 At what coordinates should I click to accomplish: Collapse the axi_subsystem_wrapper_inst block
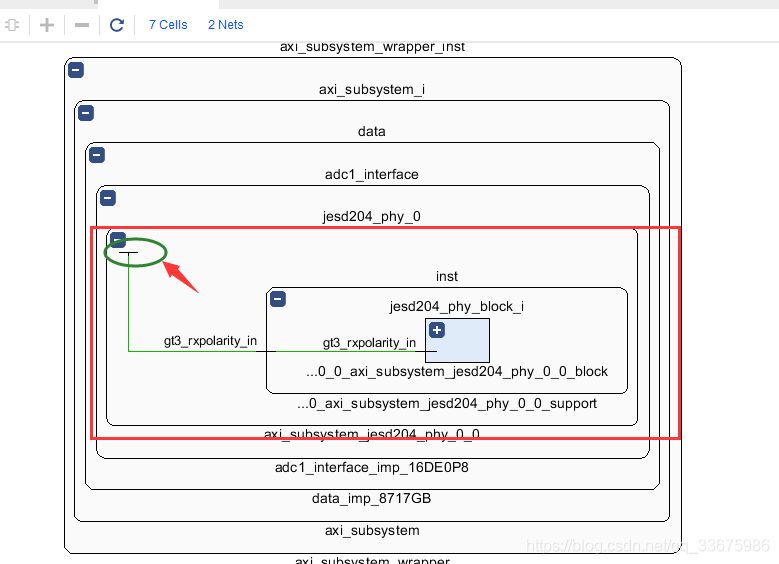coord(76,70)
